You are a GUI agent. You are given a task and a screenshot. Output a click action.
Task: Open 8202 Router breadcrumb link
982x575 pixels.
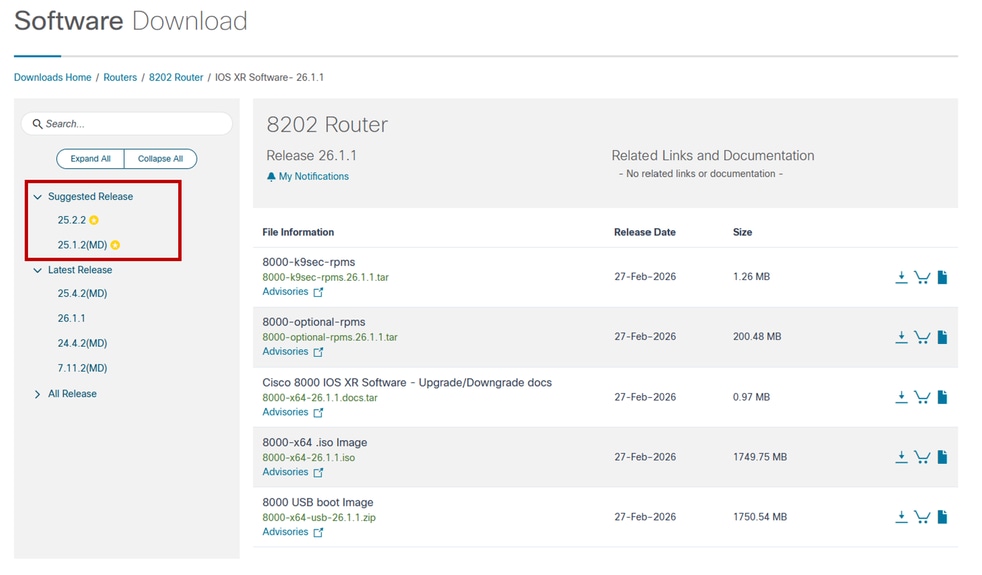coord(176,78)
